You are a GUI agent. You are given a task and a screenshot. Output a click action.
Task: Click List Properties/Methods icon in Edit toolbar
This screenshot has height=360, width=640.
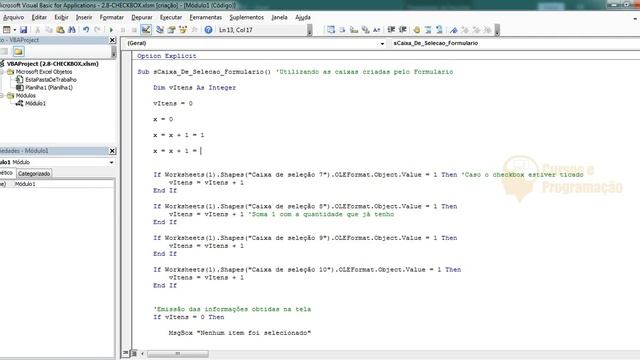(331, 30)
